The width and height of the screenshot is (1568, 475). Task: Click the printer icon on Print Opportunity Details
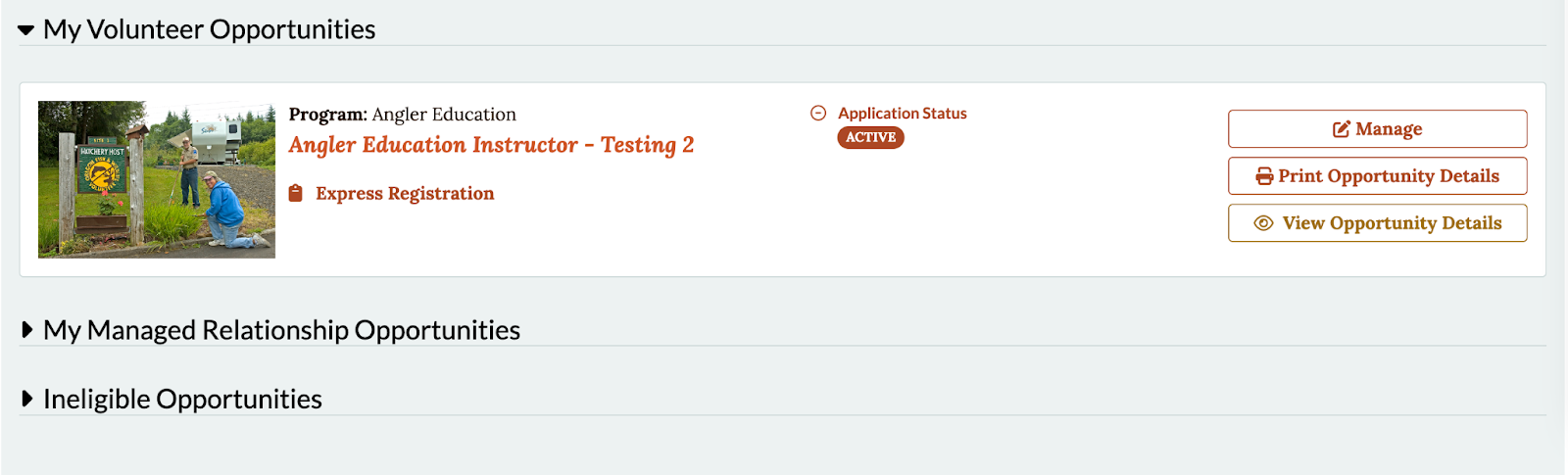1265,176
